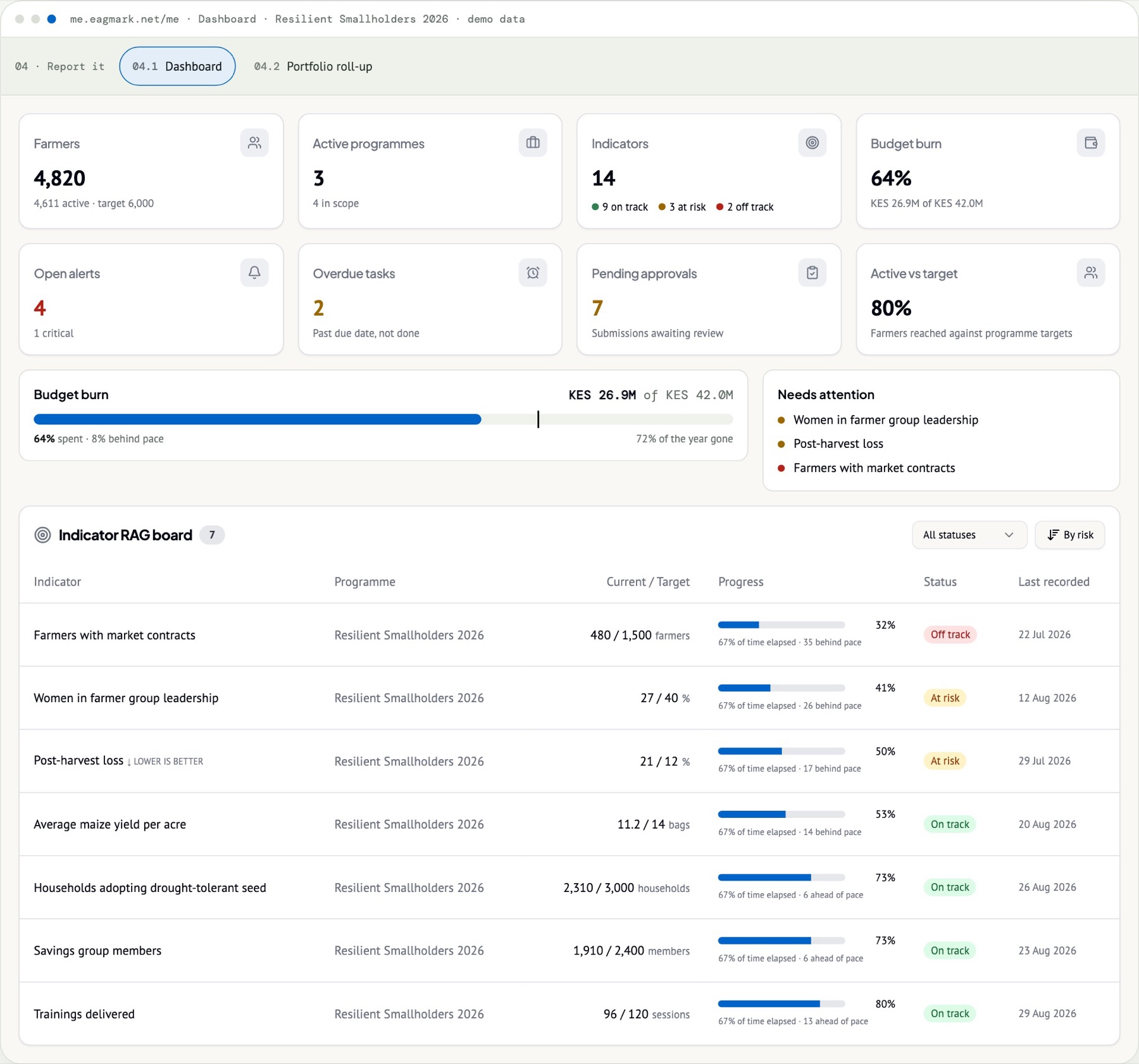Click the Last recorded column header
The width and height of the screenshot is (1139, 1064).
coord(1054,582)
